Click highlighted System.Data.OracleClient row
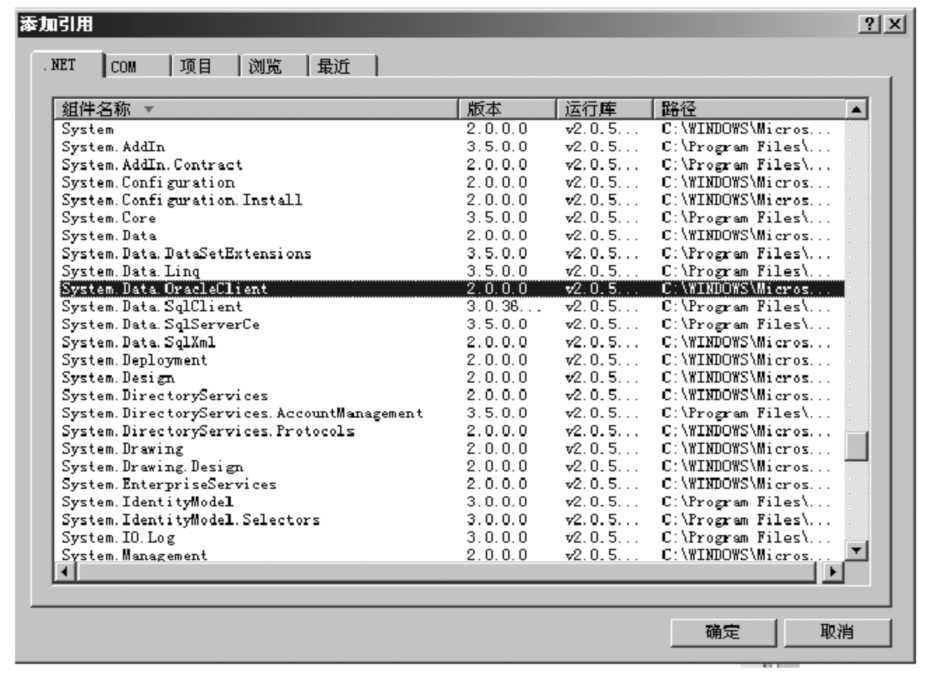 pyautogui.click(x=452, y=289)
